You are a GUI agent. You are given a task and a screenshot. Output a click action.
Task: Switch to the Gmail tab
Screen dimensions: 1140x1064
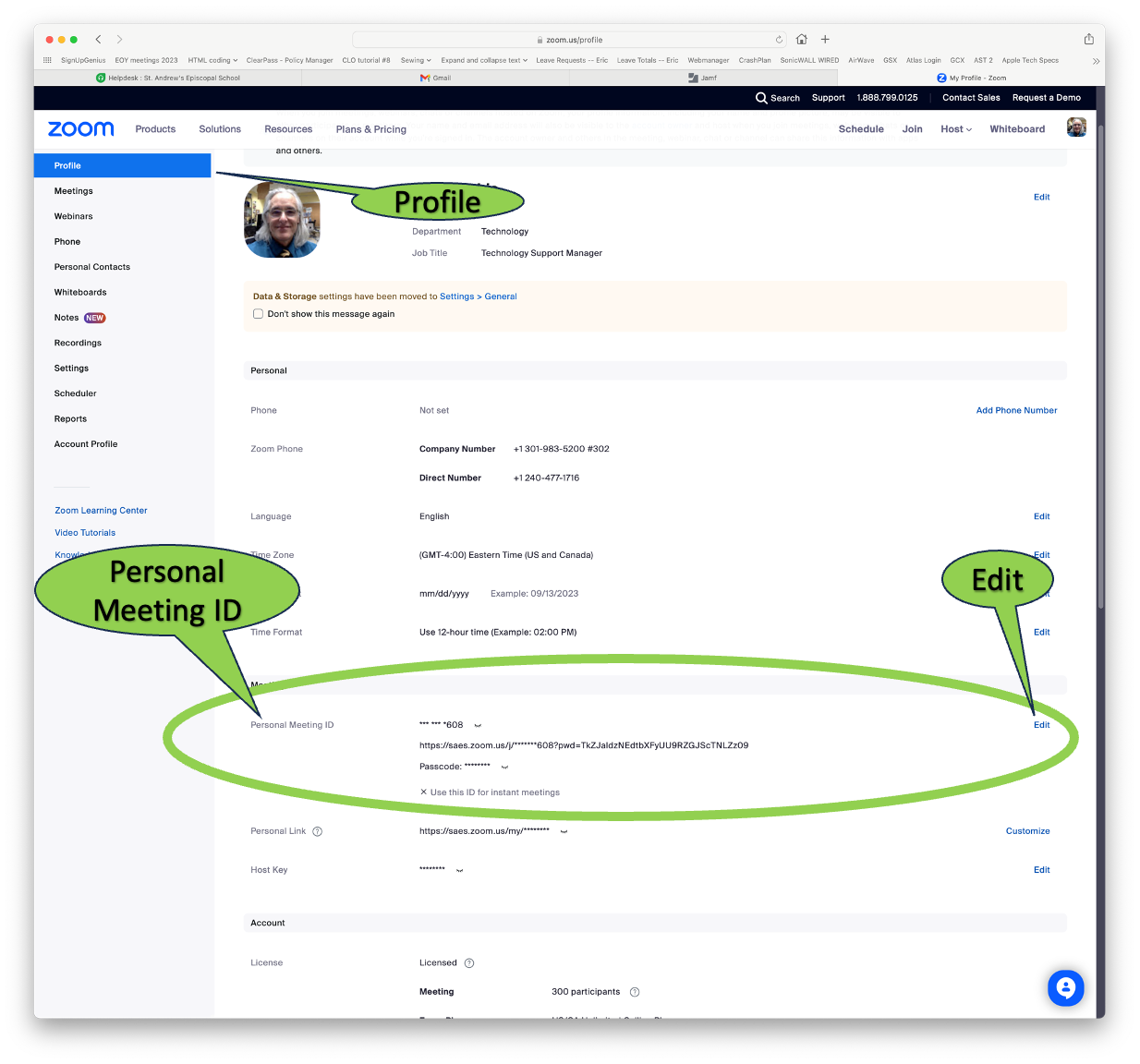pos(436,78)
